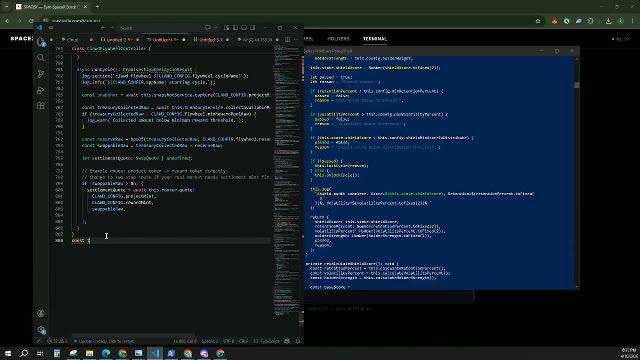
Task: Open the HOLDERS tab on the web page
Action: pos(338,39)
